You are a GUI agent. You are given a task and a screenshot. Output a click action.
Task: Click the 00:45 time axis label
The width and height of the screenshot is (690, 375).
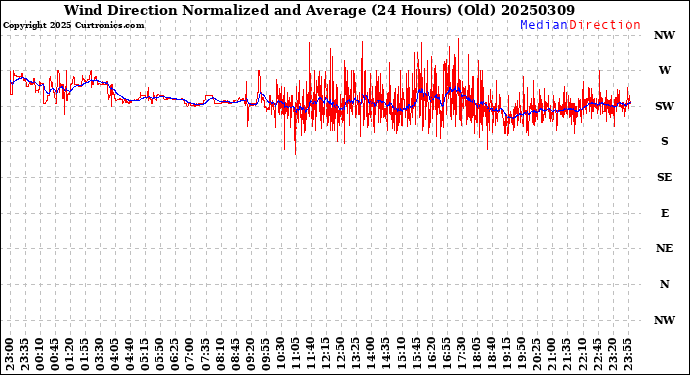tap(54, 355)
